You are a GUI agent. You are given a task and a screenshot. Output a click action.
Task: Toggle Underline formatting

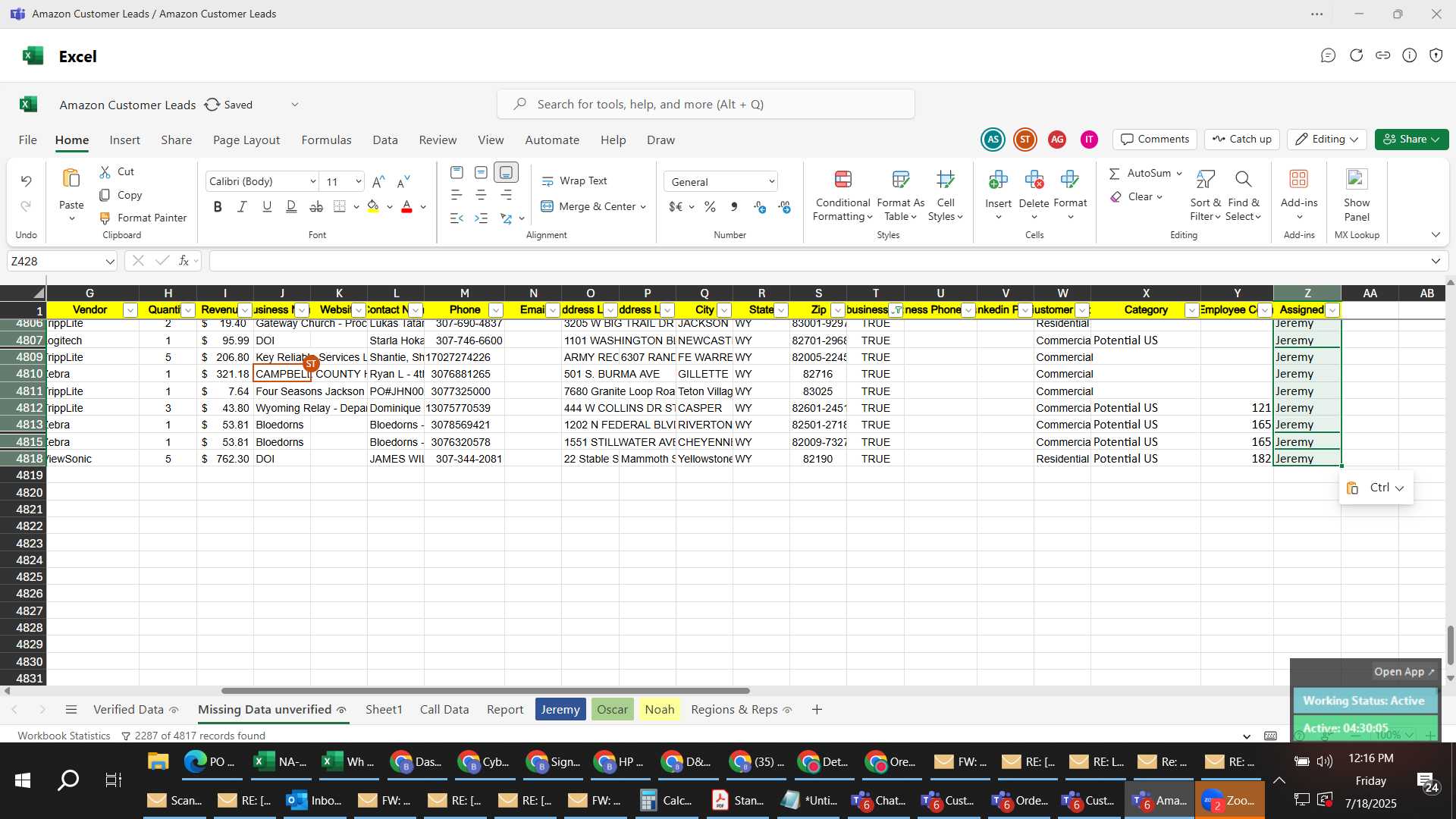[x=267, y=206]
